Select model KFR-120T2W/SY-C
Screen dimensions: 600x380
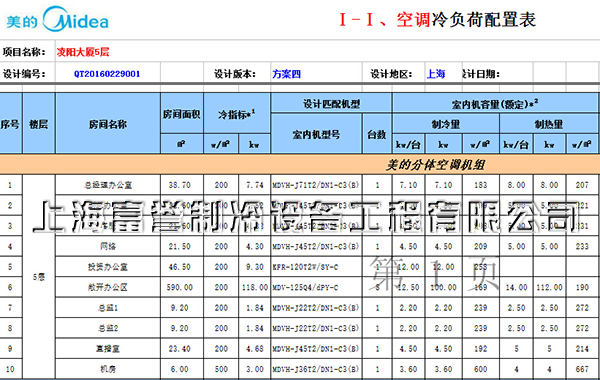coord(305,267)
